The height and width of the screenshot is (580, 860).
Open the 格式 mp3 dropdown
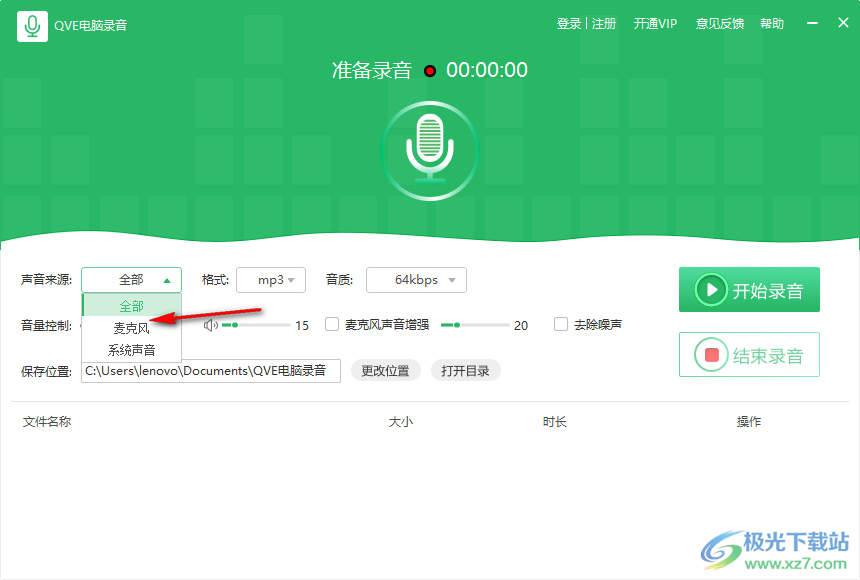pyautogui.click(x=270, y=280)
